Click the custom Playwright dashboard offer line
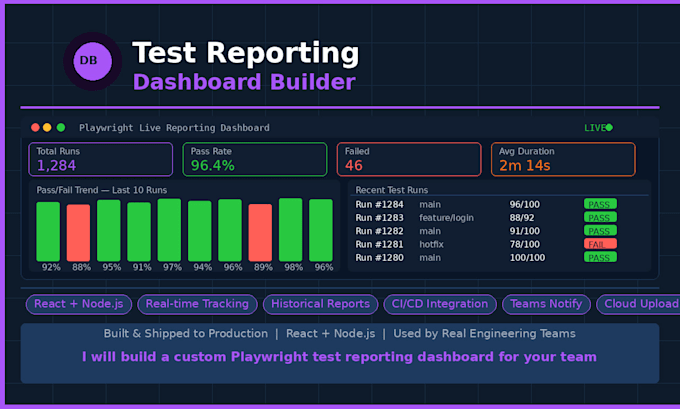This screenshot has height=409, width=680. click(x=340, y=357)
